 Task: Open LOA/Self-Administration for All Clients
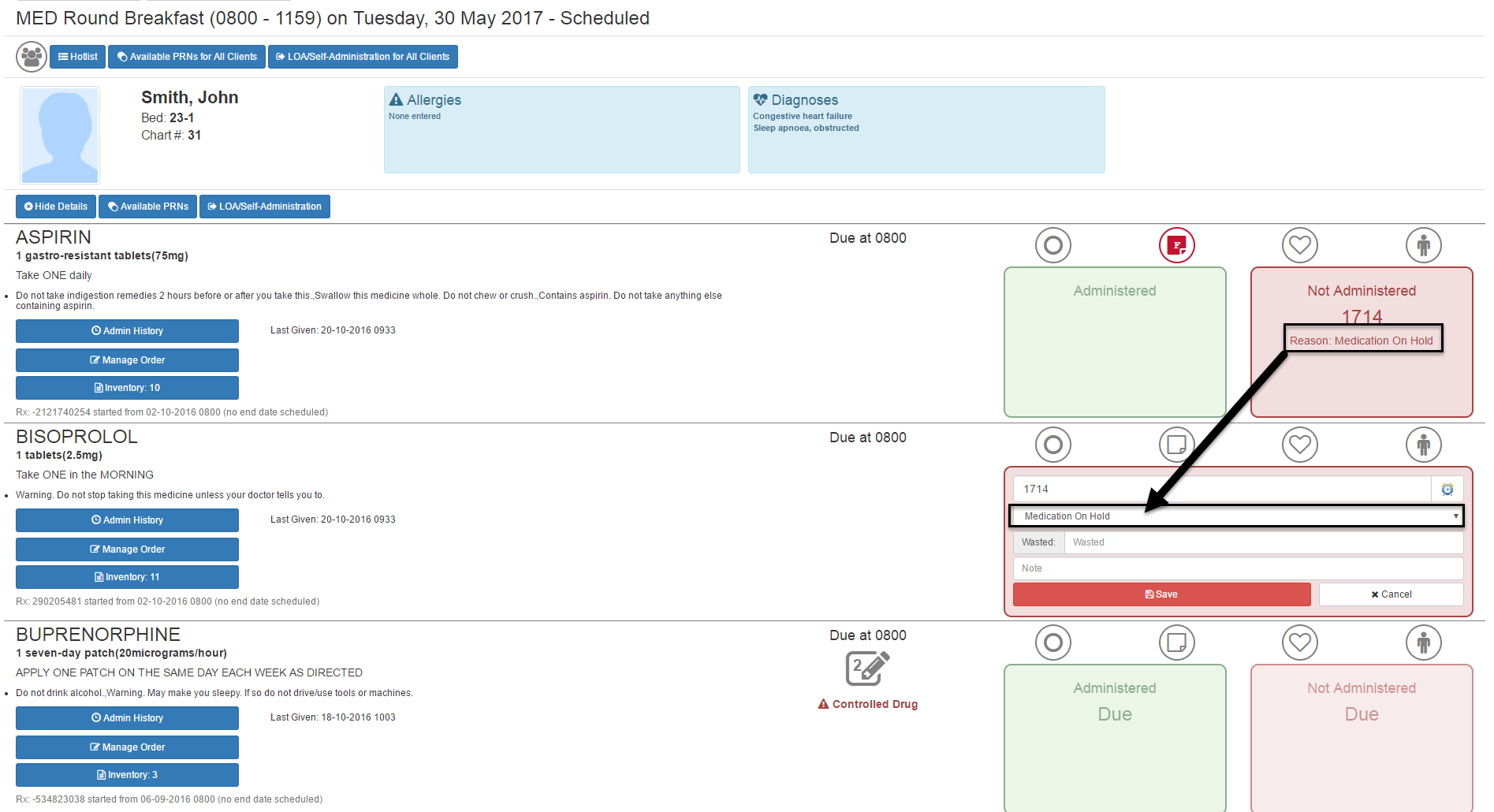point(363,57)
